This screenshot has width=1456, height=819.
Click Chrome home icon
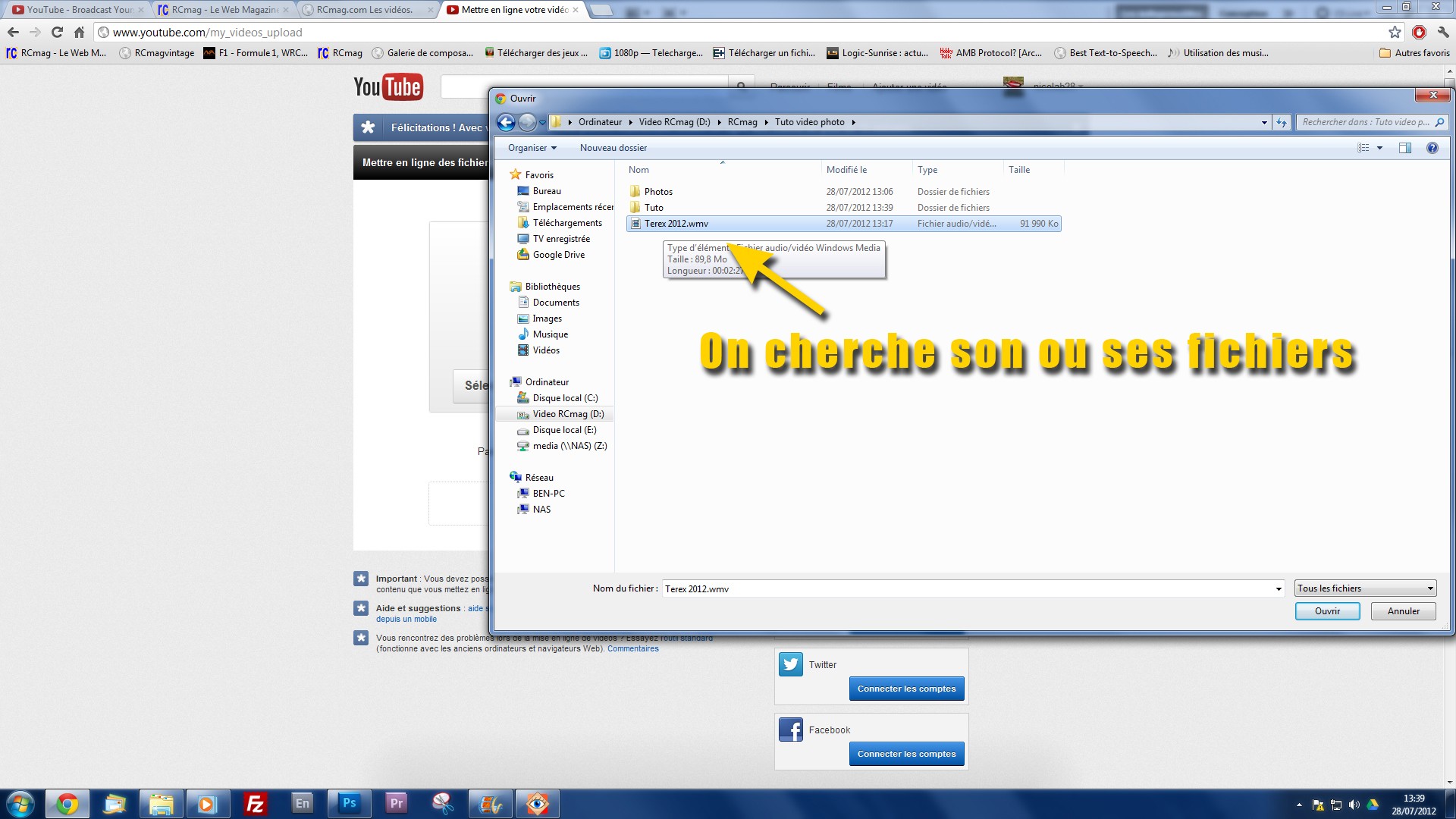[x=79, y=32]
